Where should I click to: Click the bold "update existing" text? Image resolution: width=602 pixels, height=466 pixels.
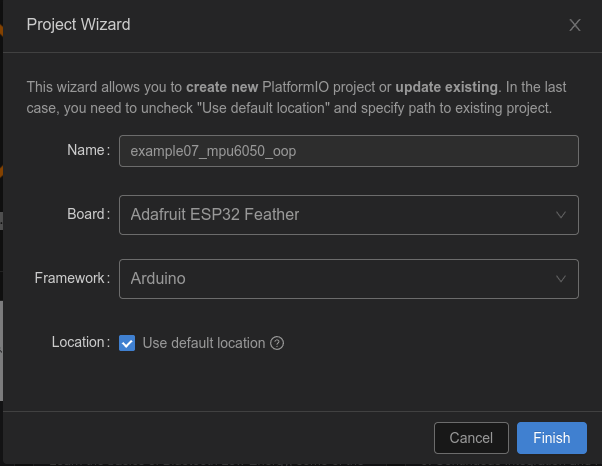pyautogui.click(x=446, y=88)
